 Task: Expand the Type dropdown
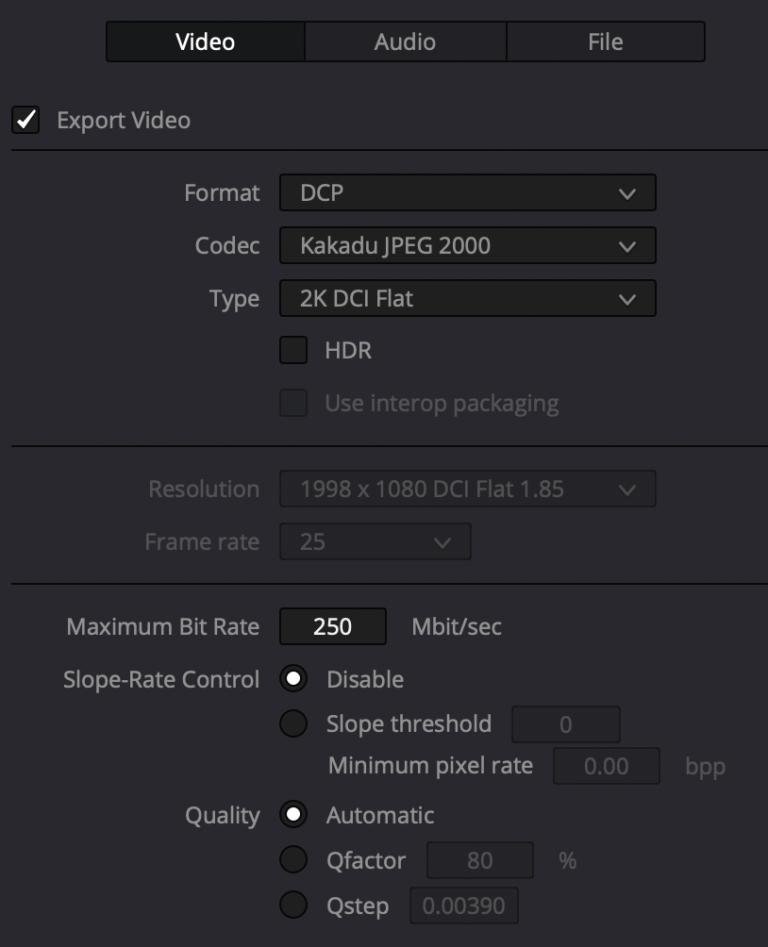tap(467, 299)
